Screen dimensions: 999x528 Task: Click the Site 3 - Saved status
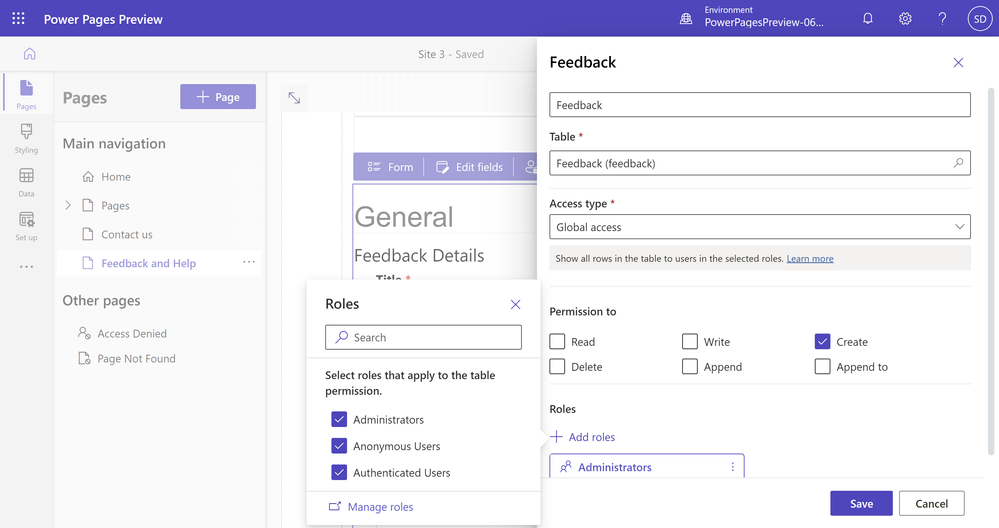click(450, 55)
